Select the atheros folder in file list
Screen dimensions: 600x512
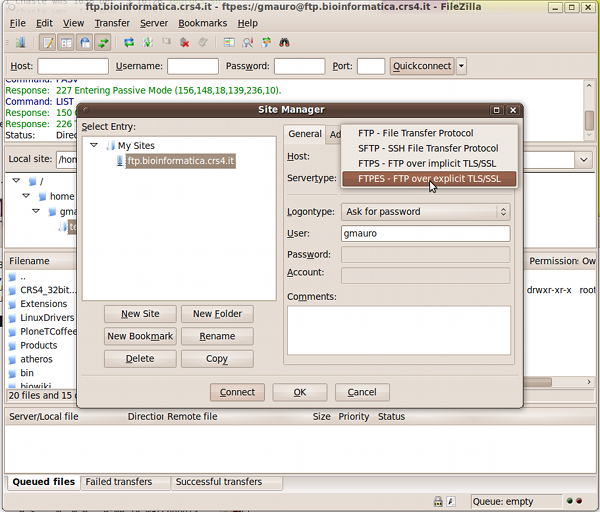(36, 359)
